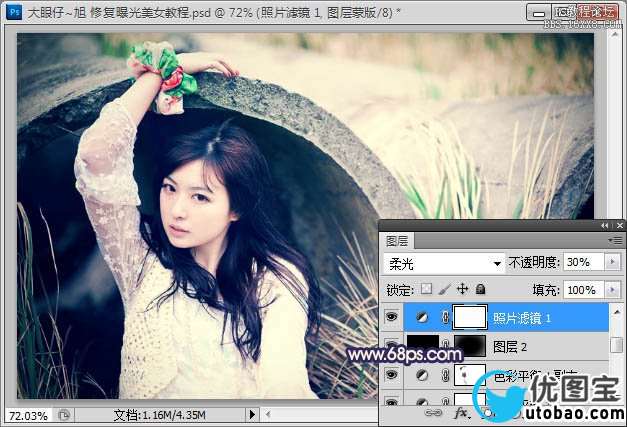627x427 pixels.
Task: Click the 不透明度 30% input field
Action: (x=583, y=263)
